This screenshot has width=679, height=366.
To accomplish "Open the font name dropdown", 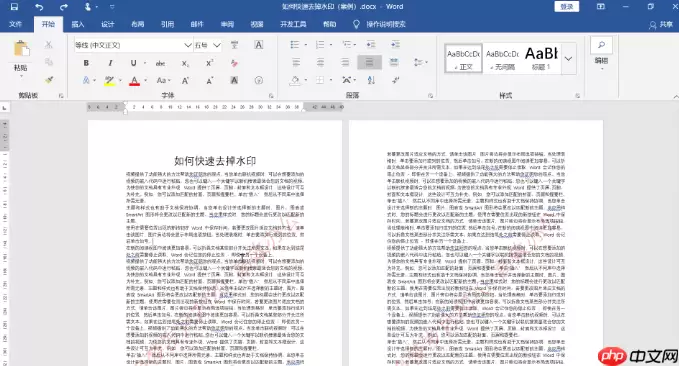I will 188,45.
